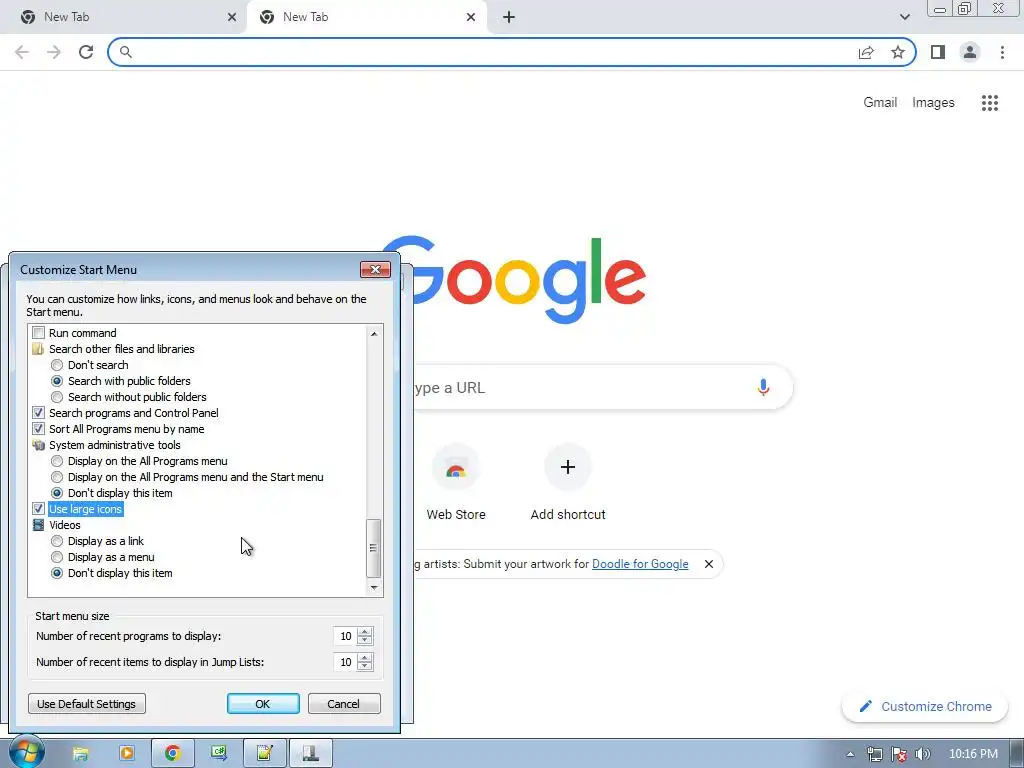Toggle the Use large icons checkbox

39,509
